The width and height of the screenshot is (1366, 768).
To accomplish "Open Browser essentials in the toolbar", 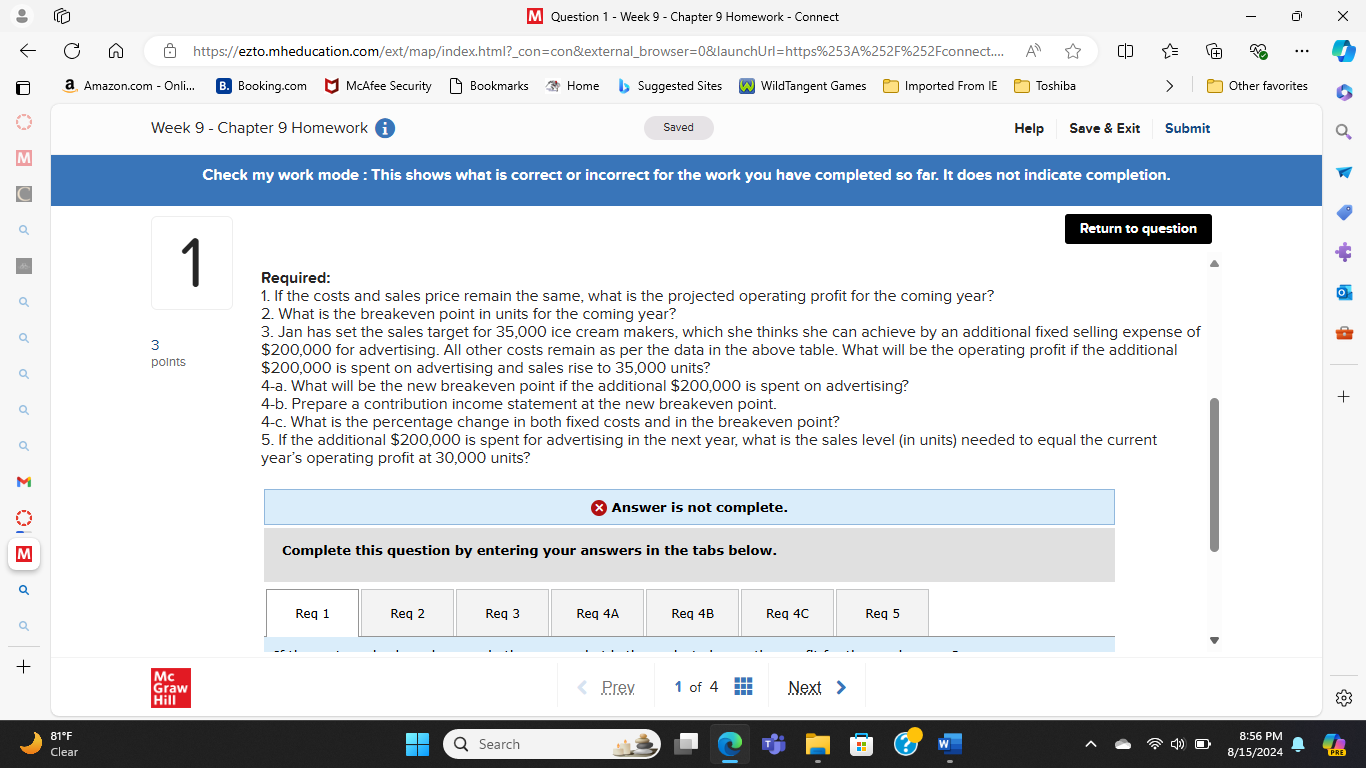I will 1259,51.
